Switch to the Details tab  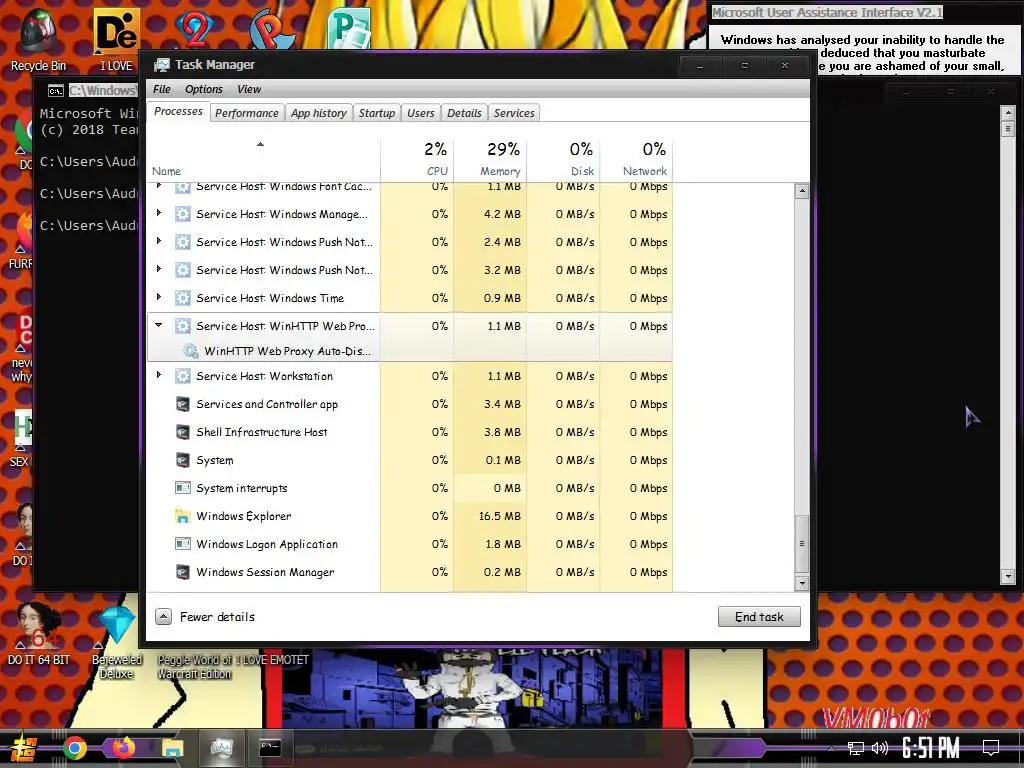click(464, 113)
